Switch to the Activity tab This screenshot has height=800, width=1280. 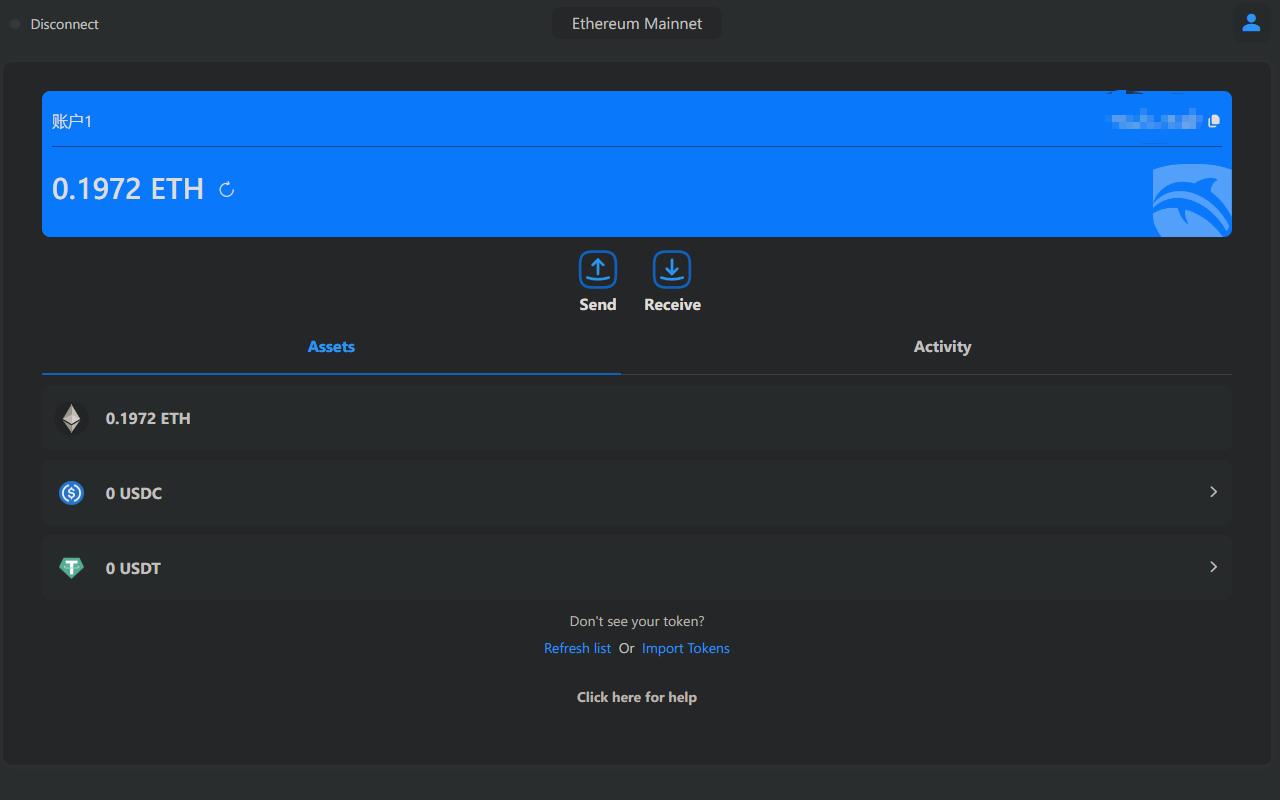pos(942,347)
